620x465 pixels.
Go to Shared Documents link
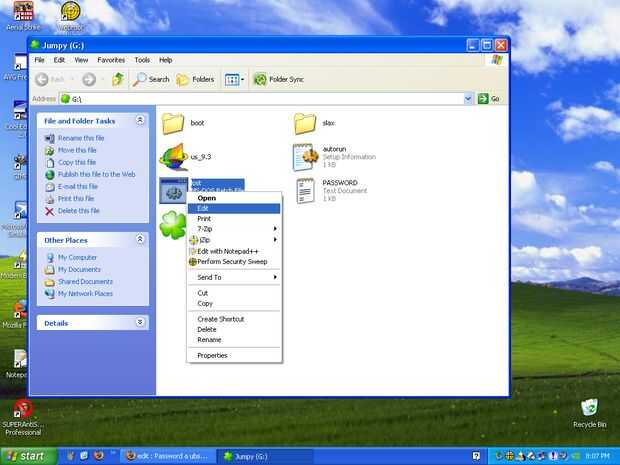tap(85, 282)
